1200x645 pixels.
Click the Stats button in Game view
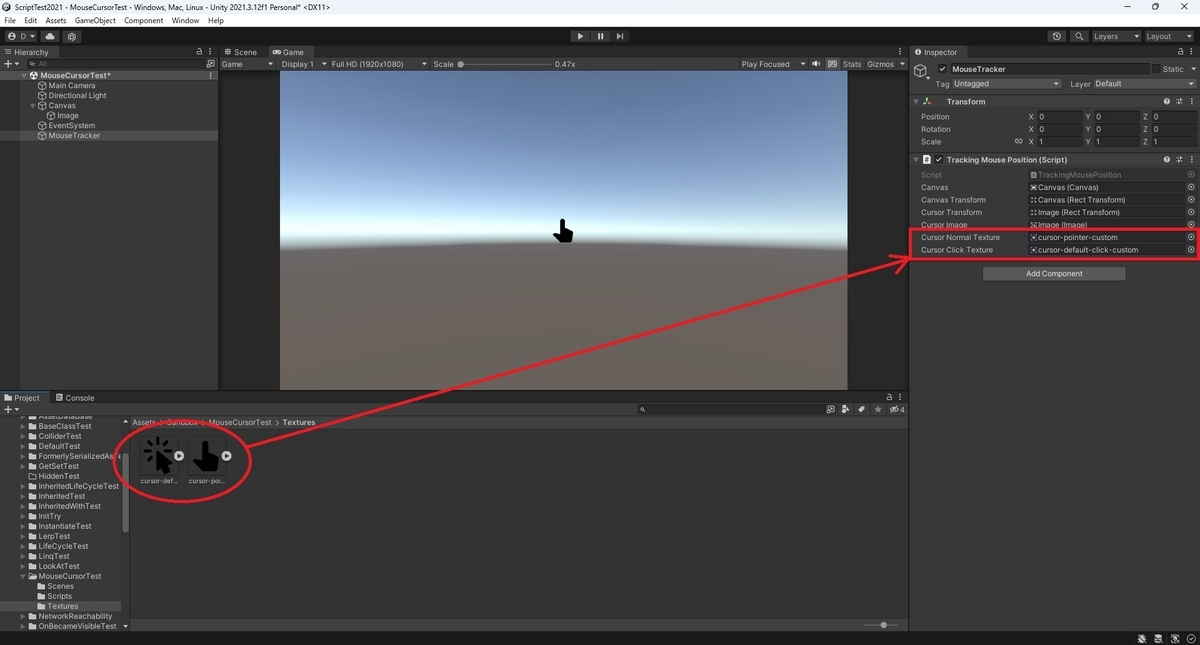850,63
